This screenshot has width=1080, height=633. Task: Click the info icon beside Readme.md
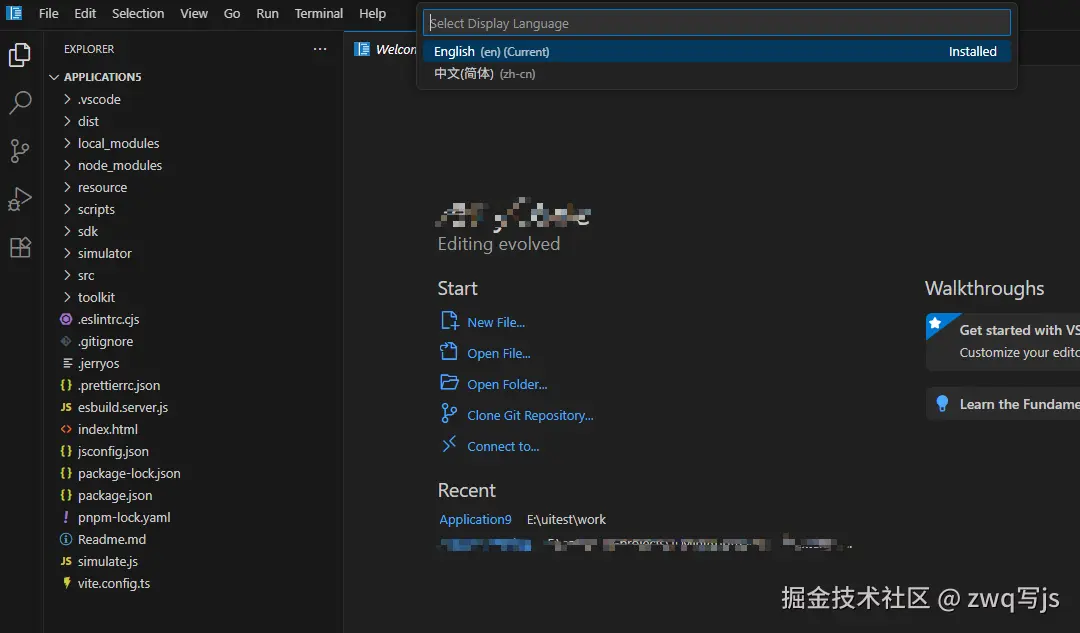pos(66,539)
